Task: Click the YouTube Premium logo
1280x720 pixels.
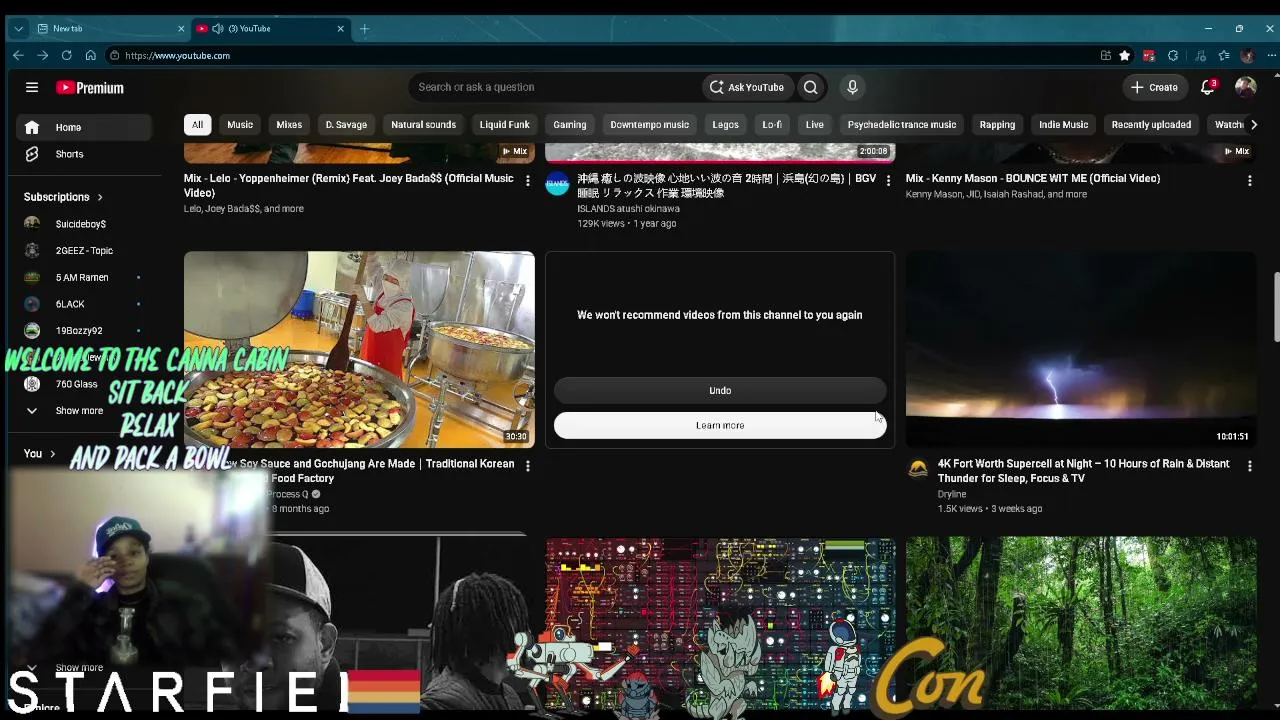Action: 90,88
